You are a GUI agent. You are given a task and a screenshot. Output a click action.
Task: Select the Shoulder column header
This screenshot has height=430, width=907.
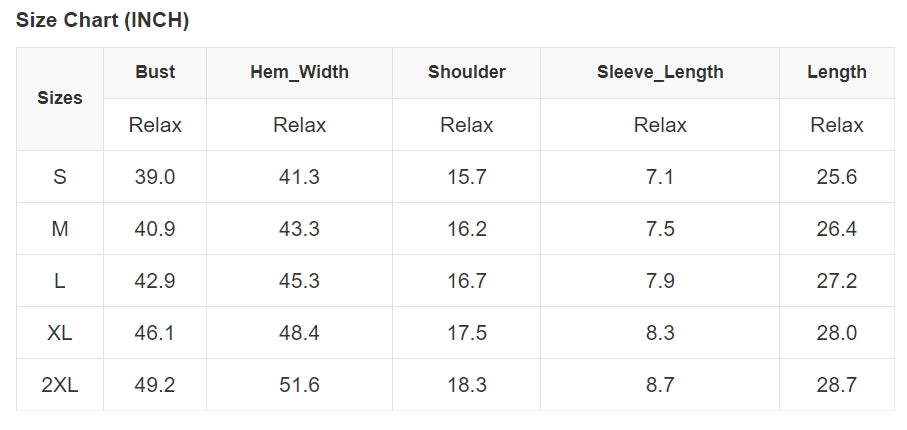(466, 72)
